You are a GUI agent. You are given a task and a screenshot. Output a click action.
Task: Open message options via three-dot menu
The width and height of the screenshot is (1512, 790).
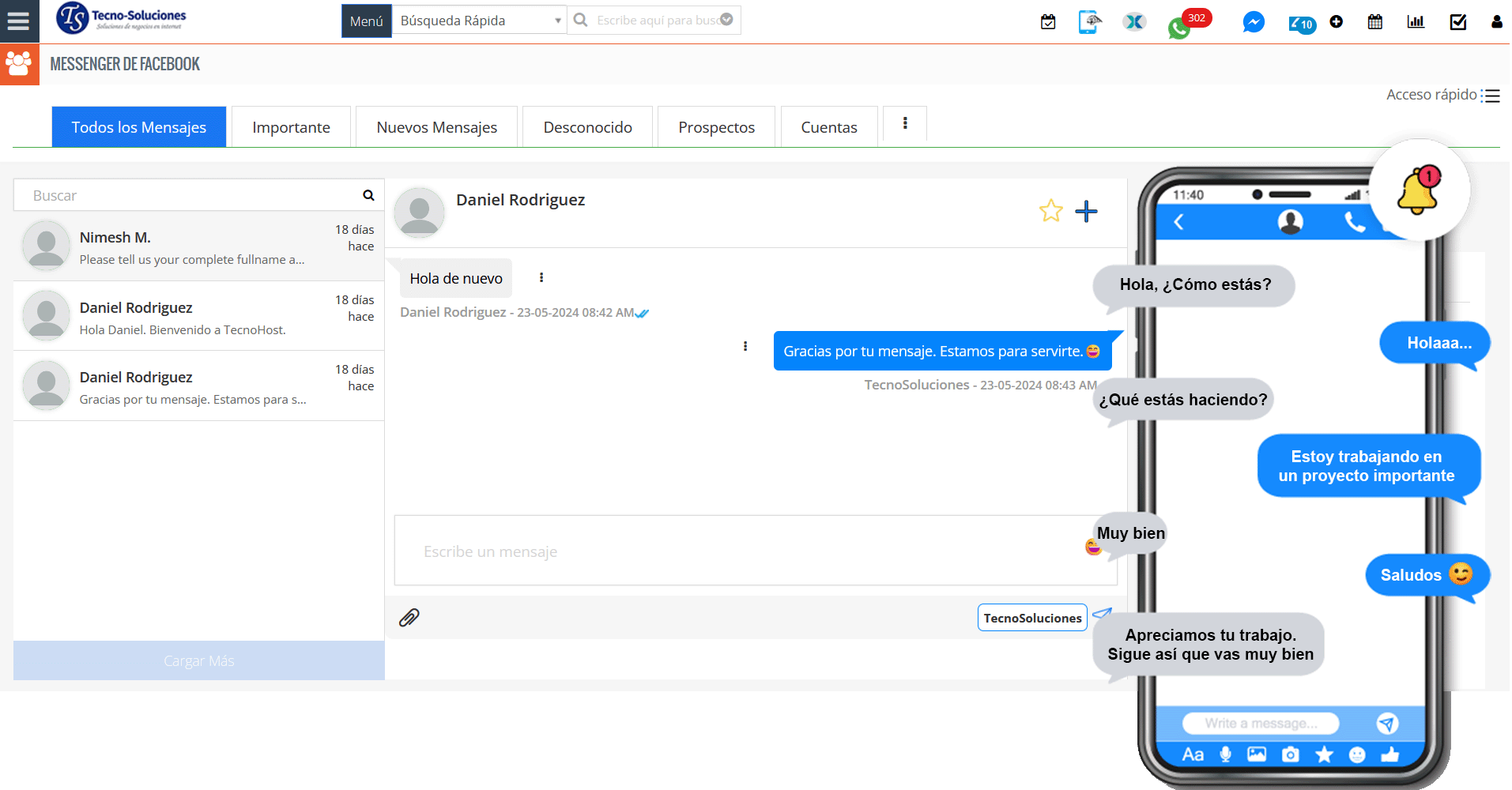point(745,346)
